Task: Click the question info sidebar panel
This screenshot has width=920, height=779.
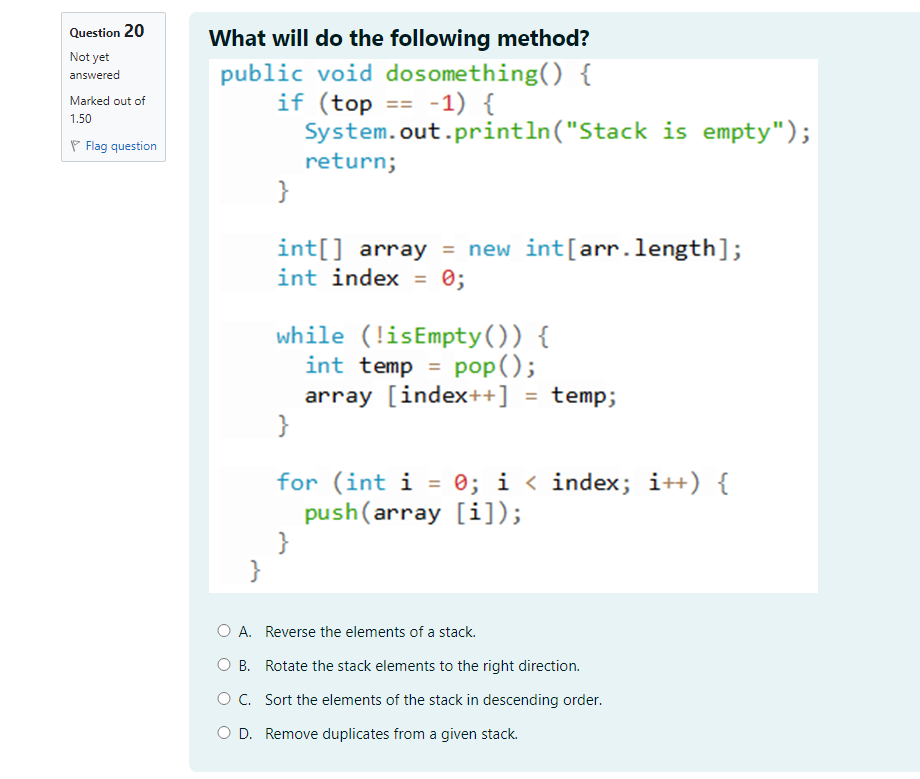Action: tap(113, 87)
